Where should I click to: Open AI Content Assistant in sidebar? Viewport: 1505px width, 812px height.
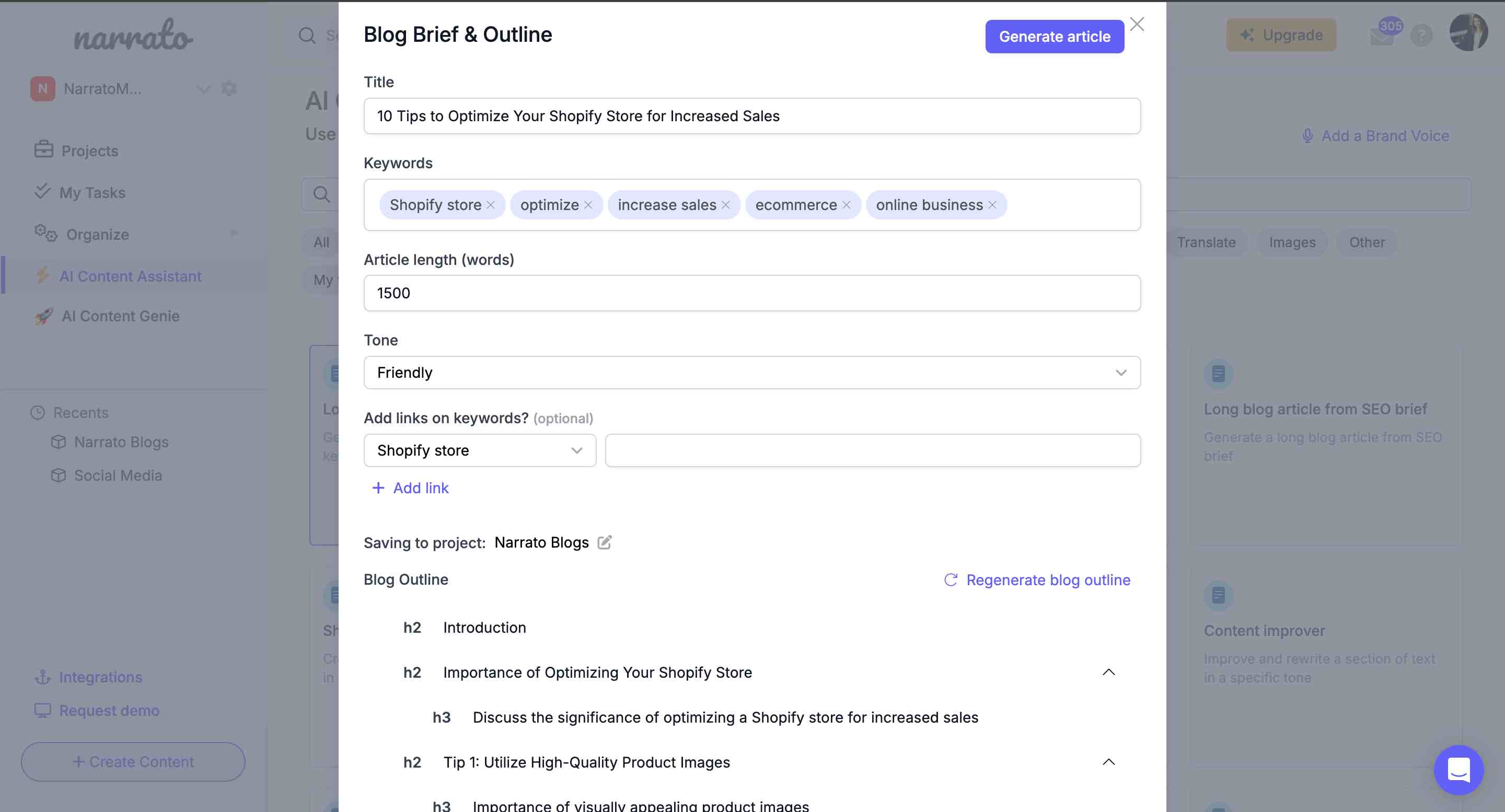pos(130,276)
